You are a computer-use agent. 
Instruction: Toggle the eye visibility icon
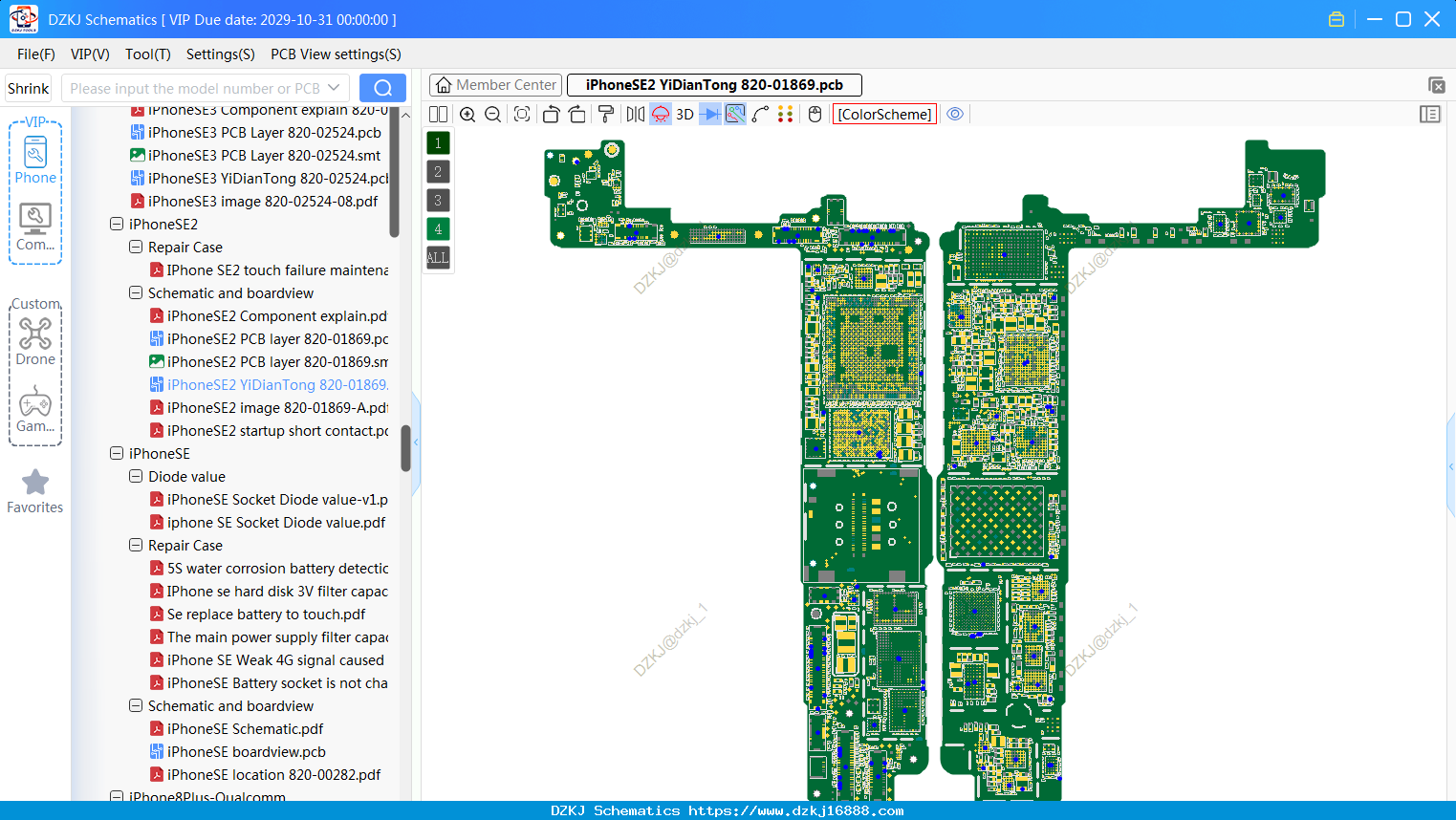point(955,114)
